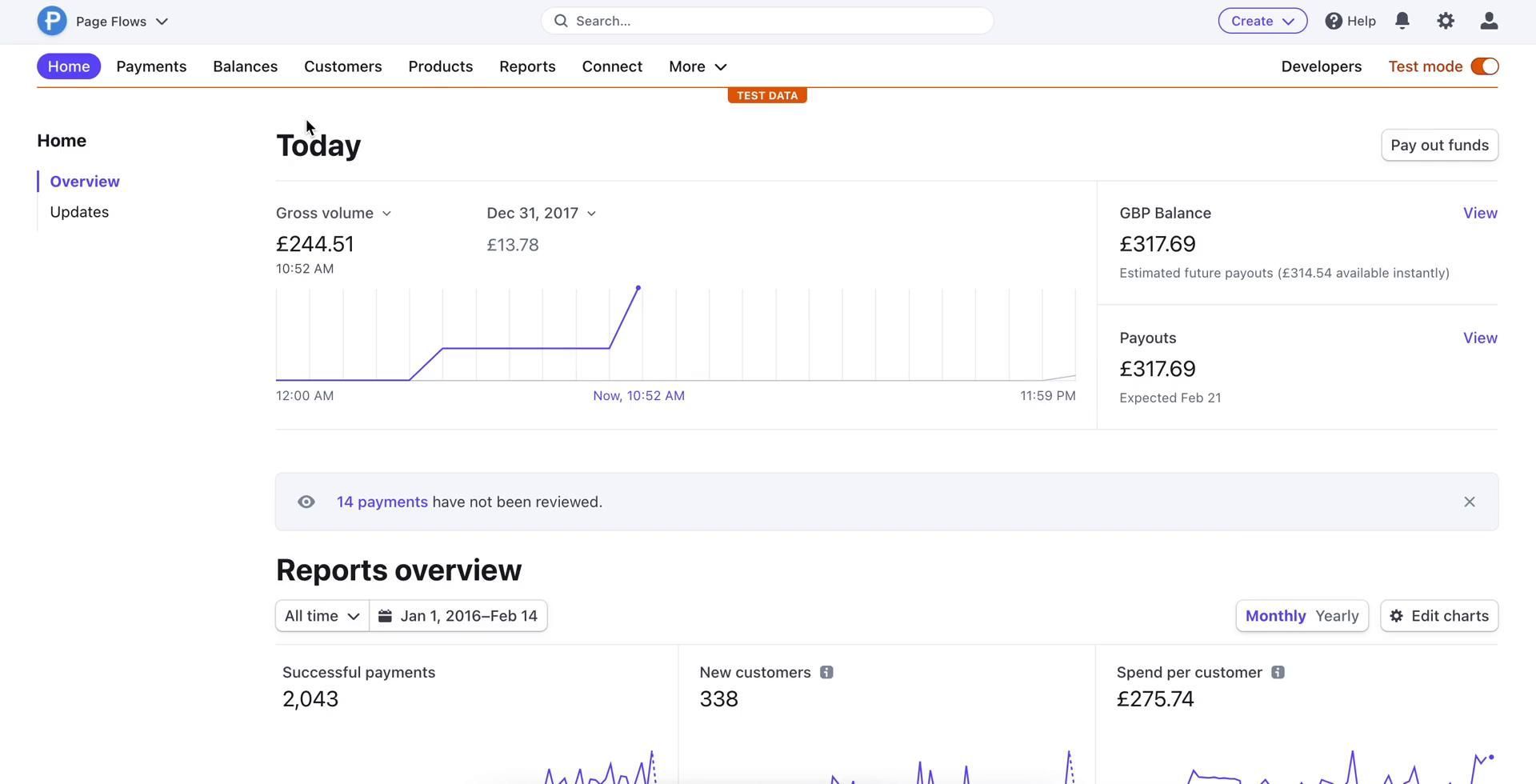1536x784 pixels.
Task: Turn off the Test mode switch
Action: [x=1484, y=66]
